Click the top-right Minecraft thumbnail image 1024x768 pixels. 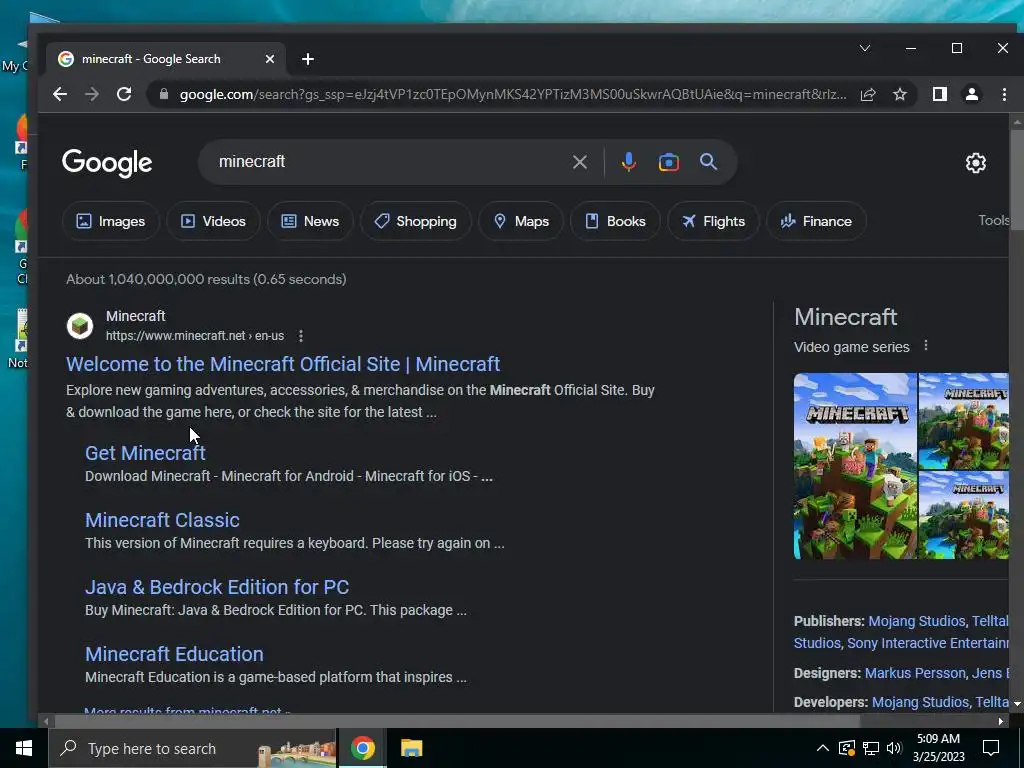point(964,421)
